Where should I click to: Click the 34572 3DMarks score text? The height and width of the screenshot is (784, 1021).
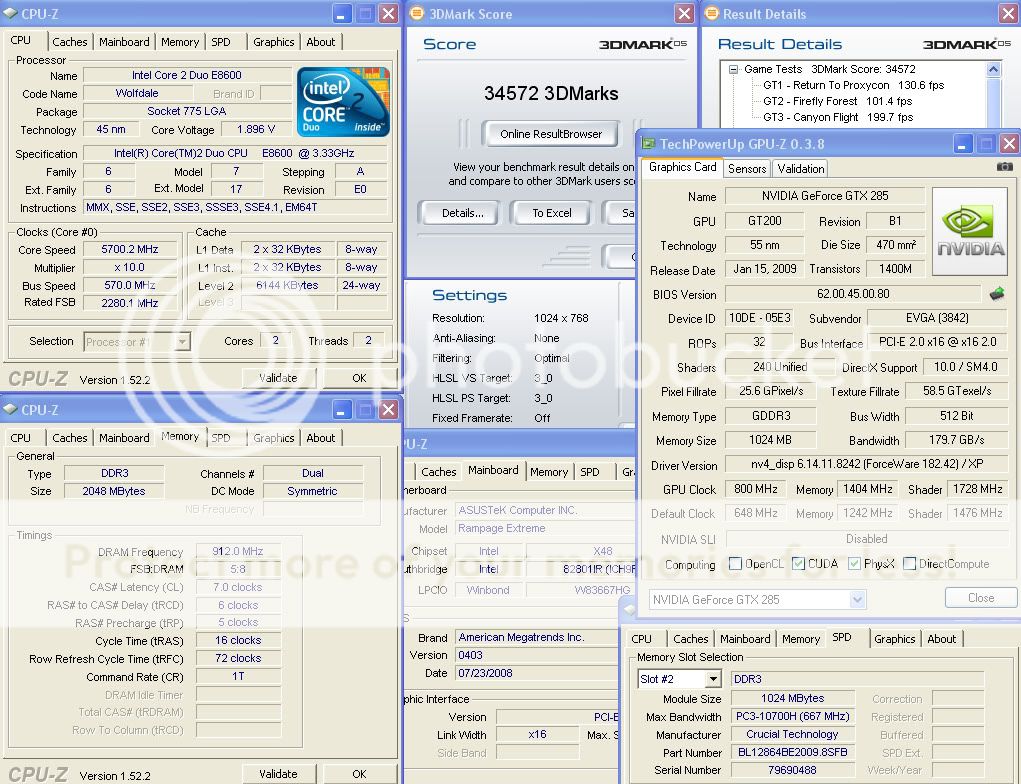551,94
